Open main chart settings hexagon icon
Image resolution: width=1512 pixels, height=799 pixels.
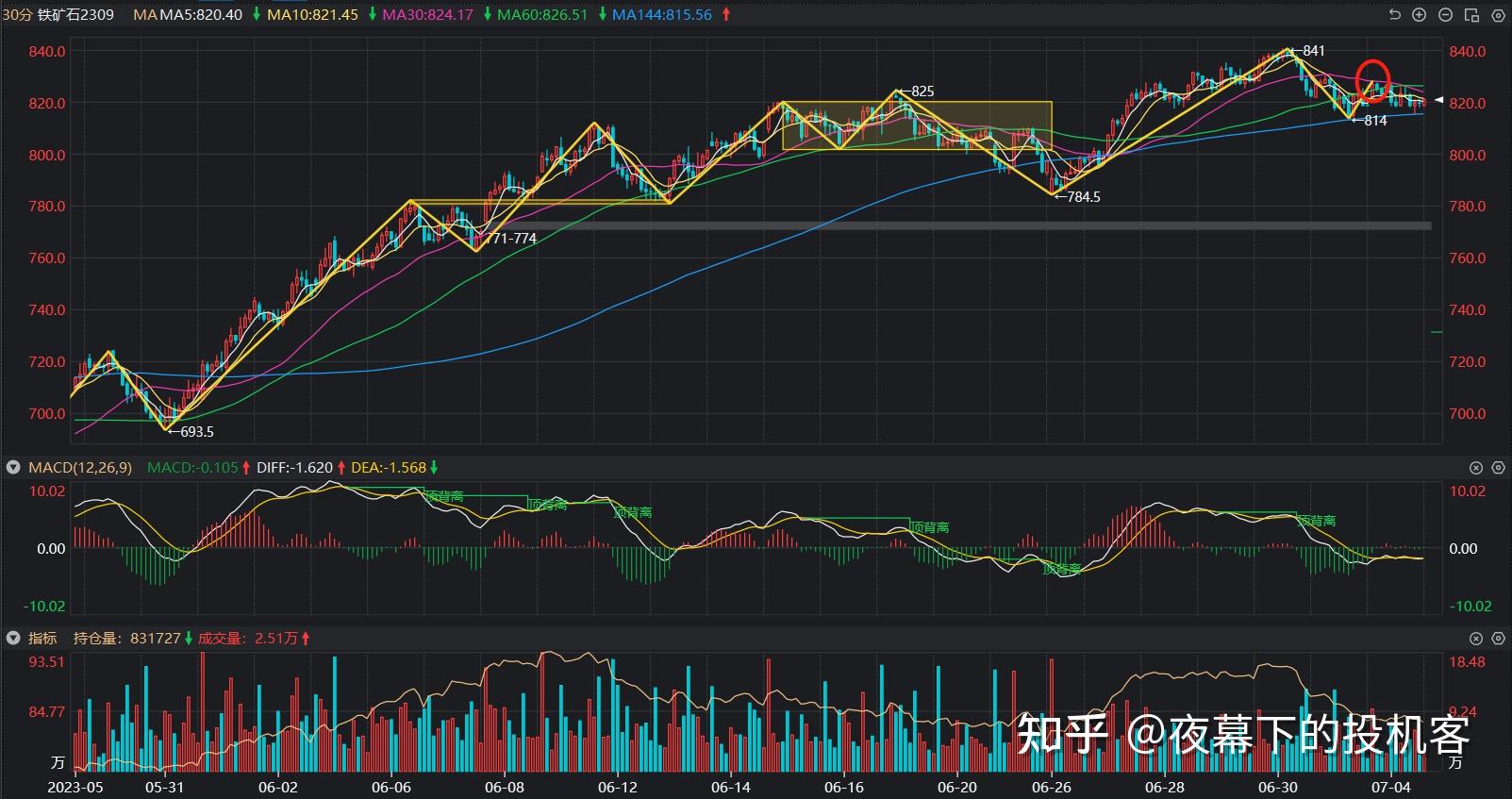pos(1497,15)
